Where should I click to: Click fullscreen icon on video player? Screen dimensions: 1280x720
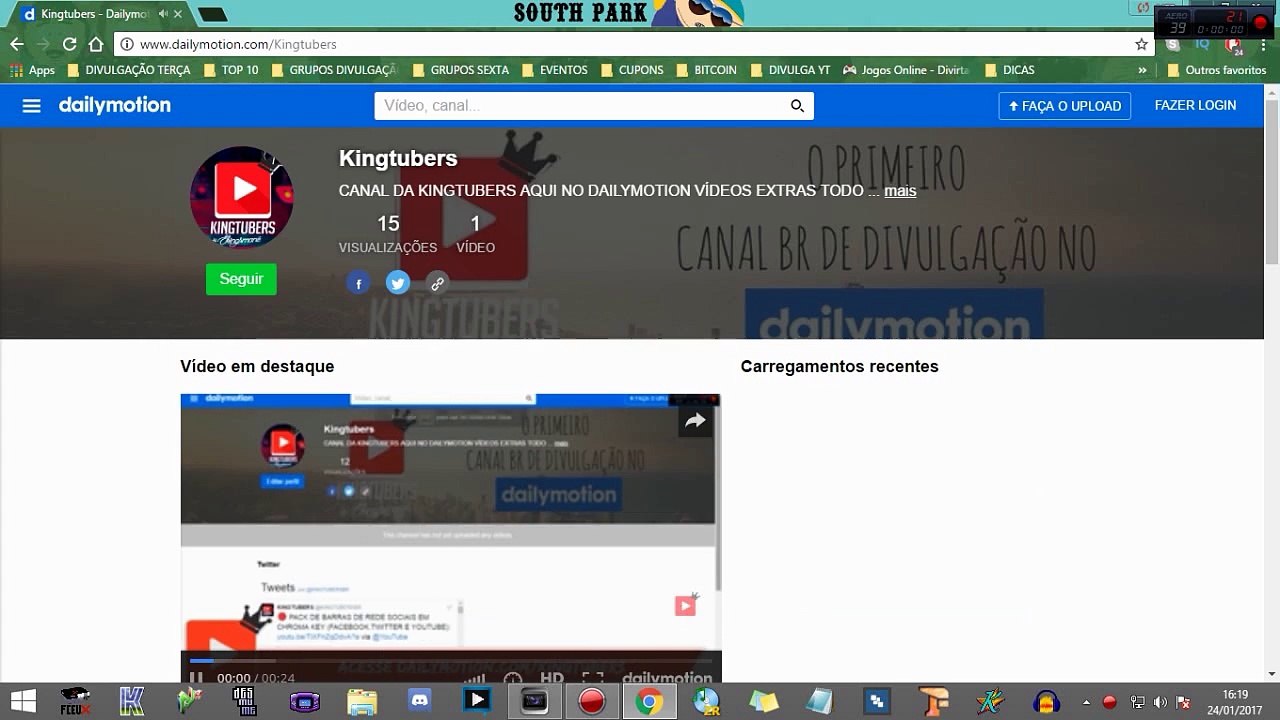tap(593, 679)
